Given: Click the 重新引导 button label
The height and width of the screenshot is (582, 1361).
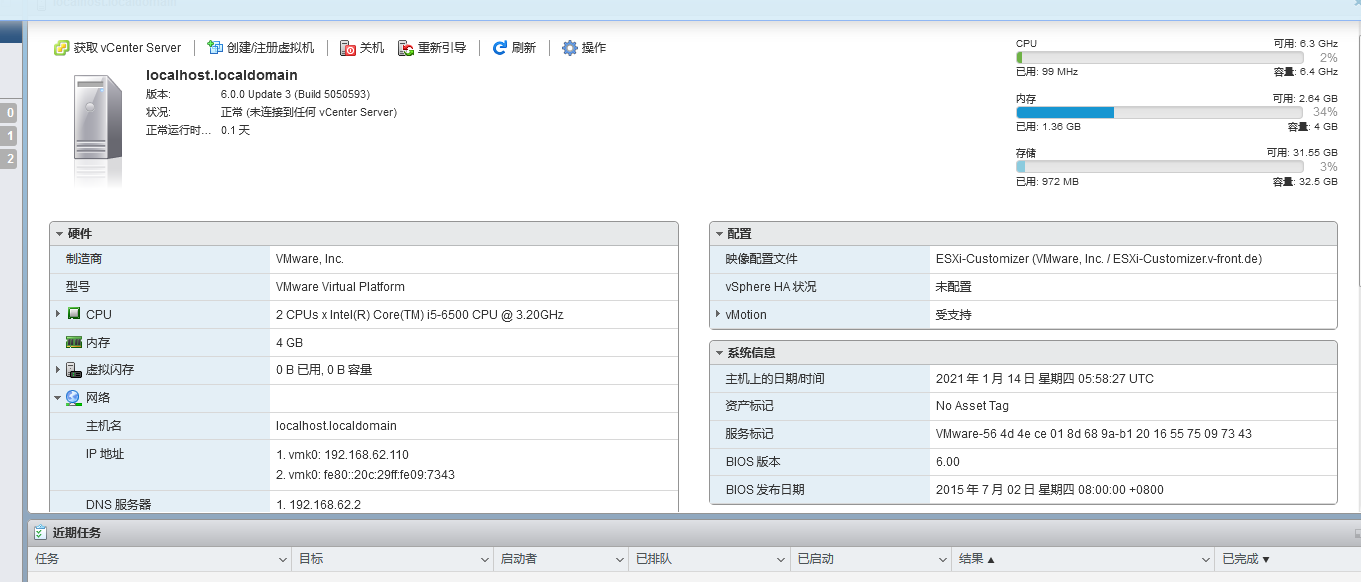Looking at the screenshot, I should click(442, 48).
